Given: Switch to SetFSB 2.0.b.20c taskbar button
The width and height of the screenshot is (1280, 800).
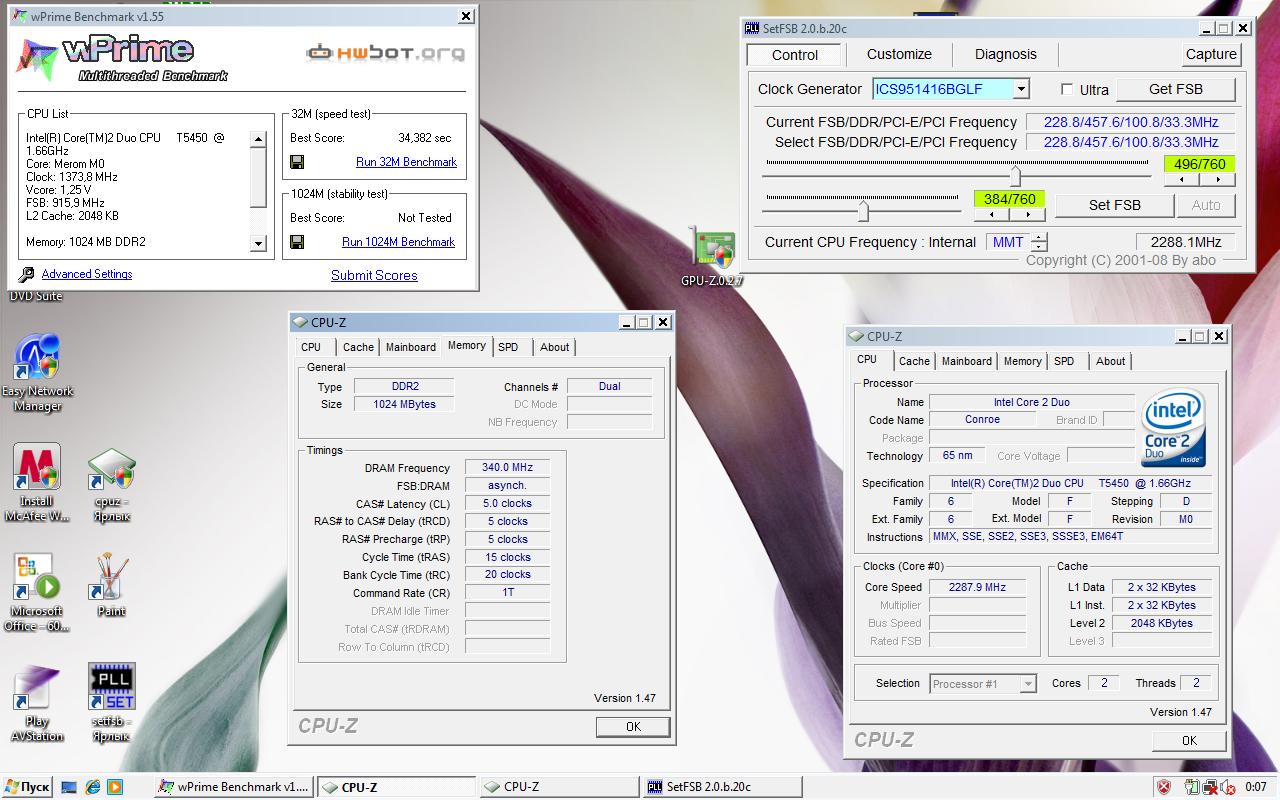Looking at the screenshot, I should (x=720, y=787).
